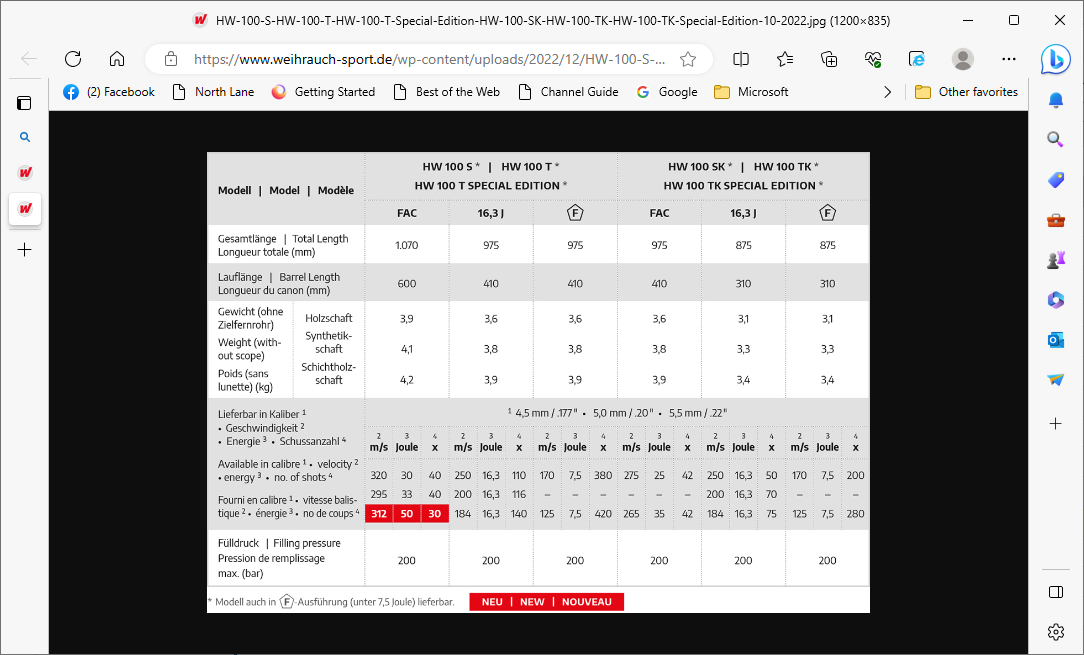Show more favorites chevron
1084x655 pixels.
pyautogui.click(x=888, y=92)
